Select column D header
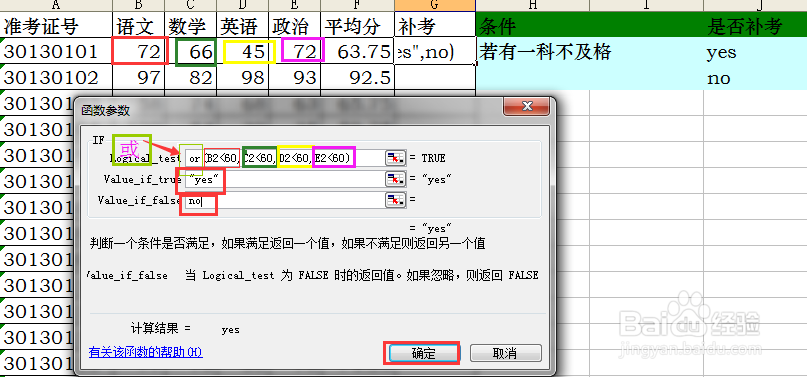 tap(243, 5)
